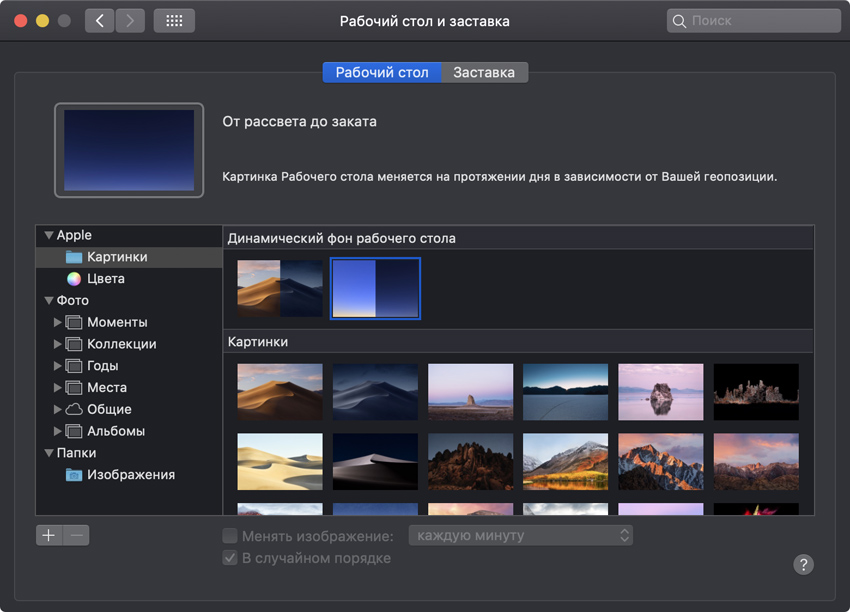Enable the Менять изображение checkbox
This screenshot has height=612, width=850.
pyautogui.click(x=230, y=536)
